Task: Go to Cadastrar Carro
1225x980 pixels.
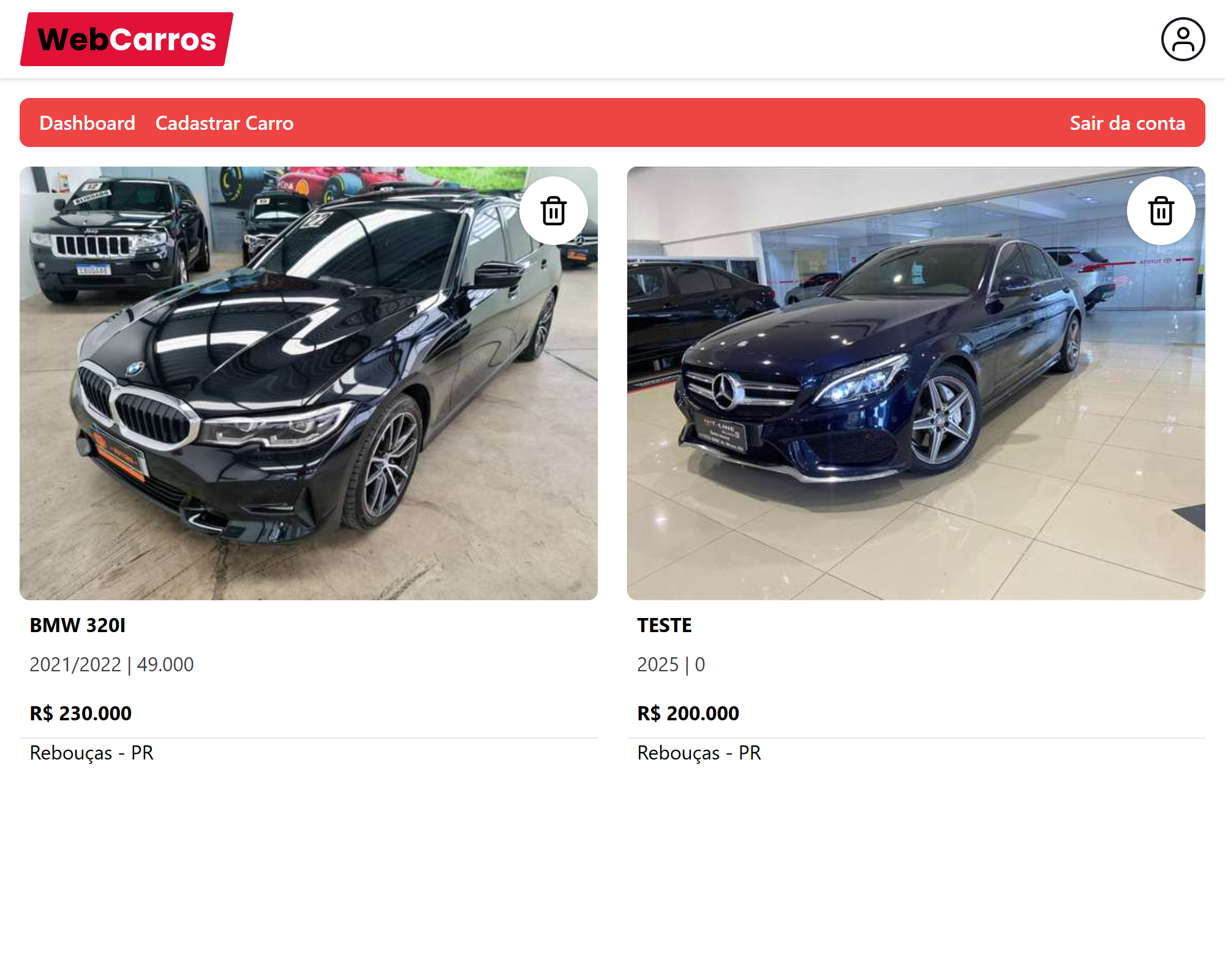Action: click(224, 123)
